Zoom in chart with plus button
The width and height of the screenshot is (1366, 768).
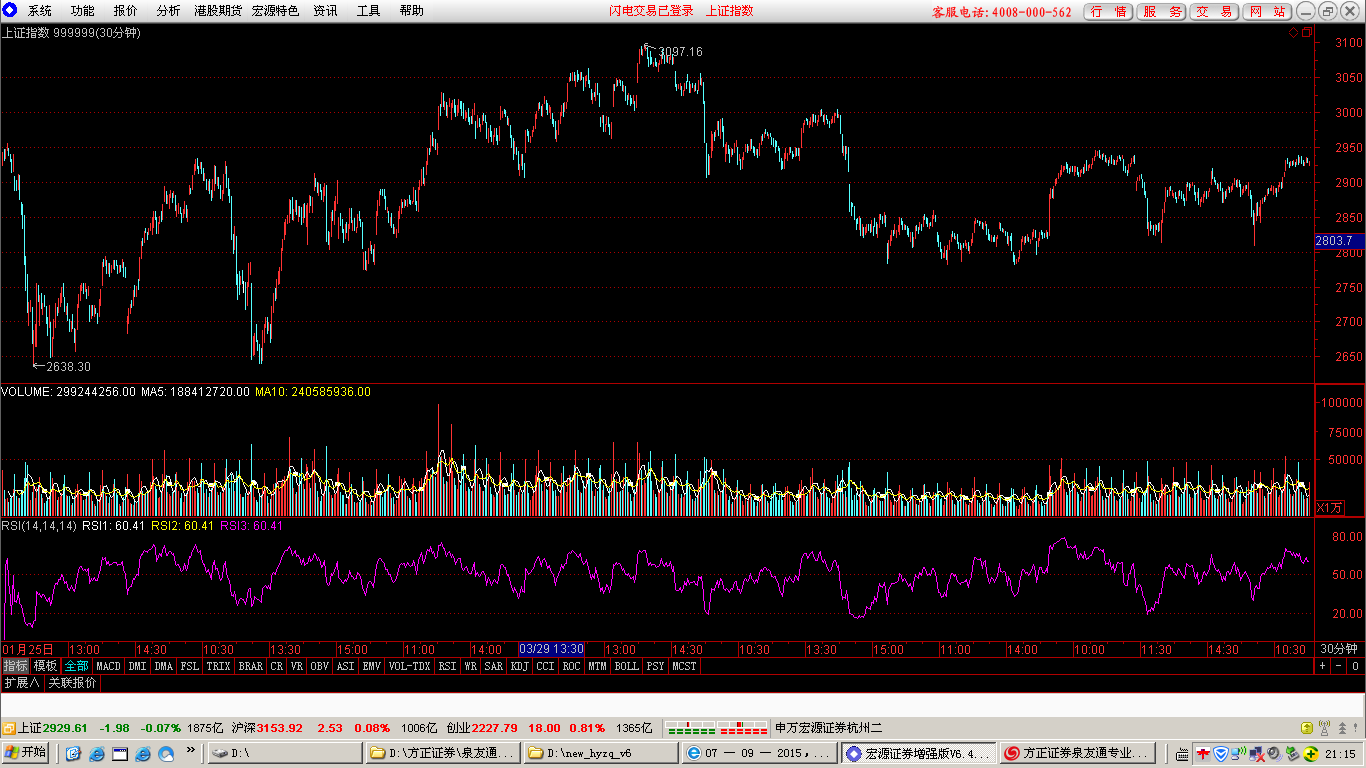point(1322,665)
